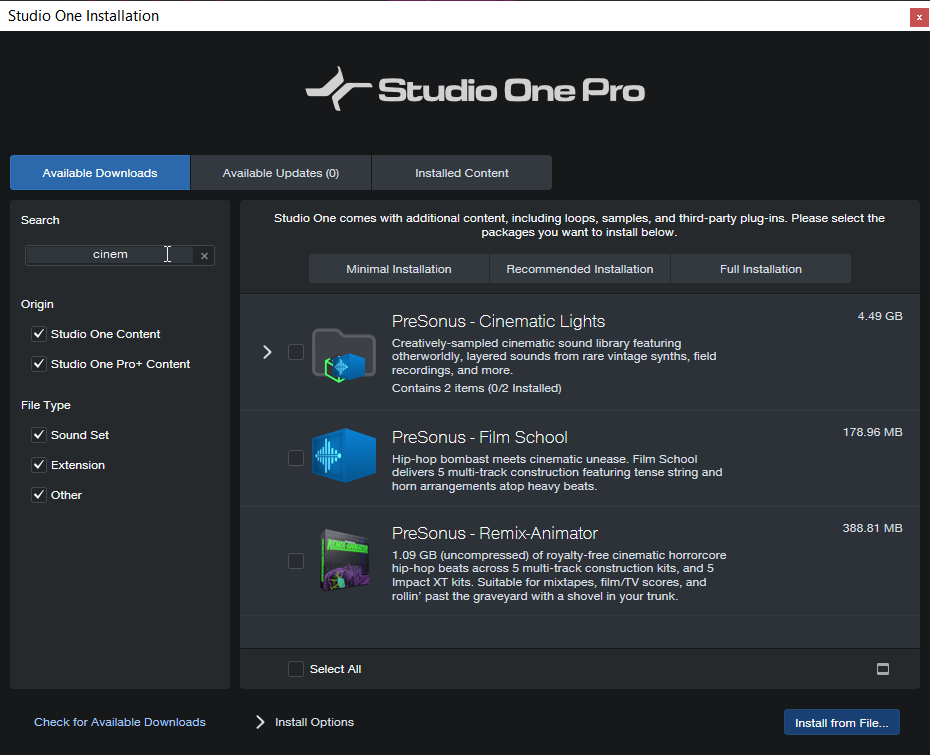Screen dimensions: 930x755
Task: Check the PreSonus - Film School package
Action: click(x=295, y=458)
